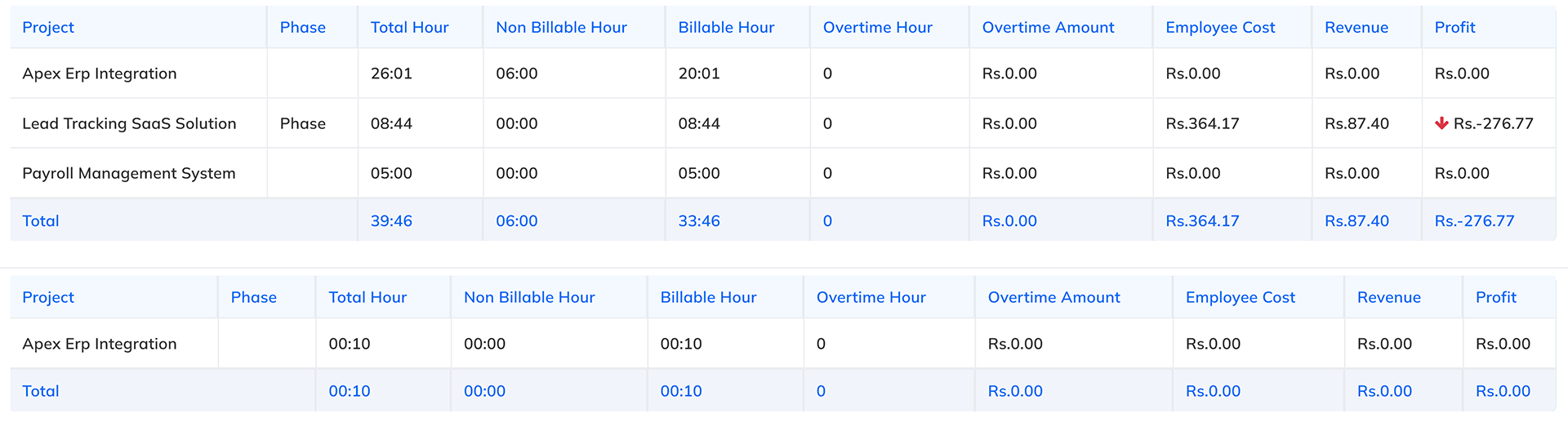
Task: Select the 00:10 billable hour in Total row
Action: (681, 391)
